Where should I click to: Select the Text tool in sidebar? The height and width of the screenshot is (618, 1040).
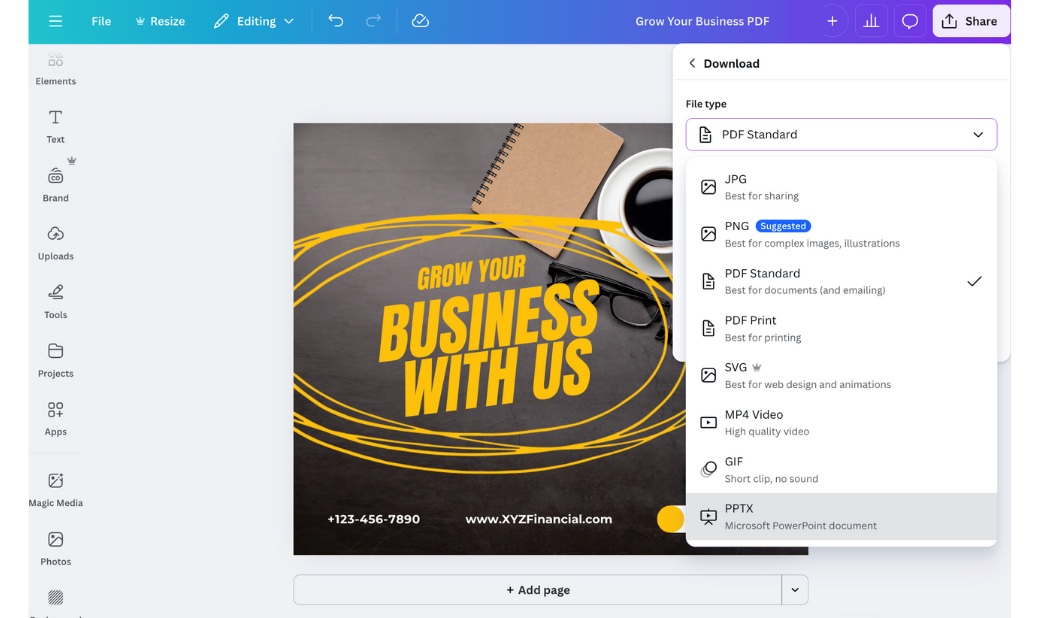pos(55,126)
